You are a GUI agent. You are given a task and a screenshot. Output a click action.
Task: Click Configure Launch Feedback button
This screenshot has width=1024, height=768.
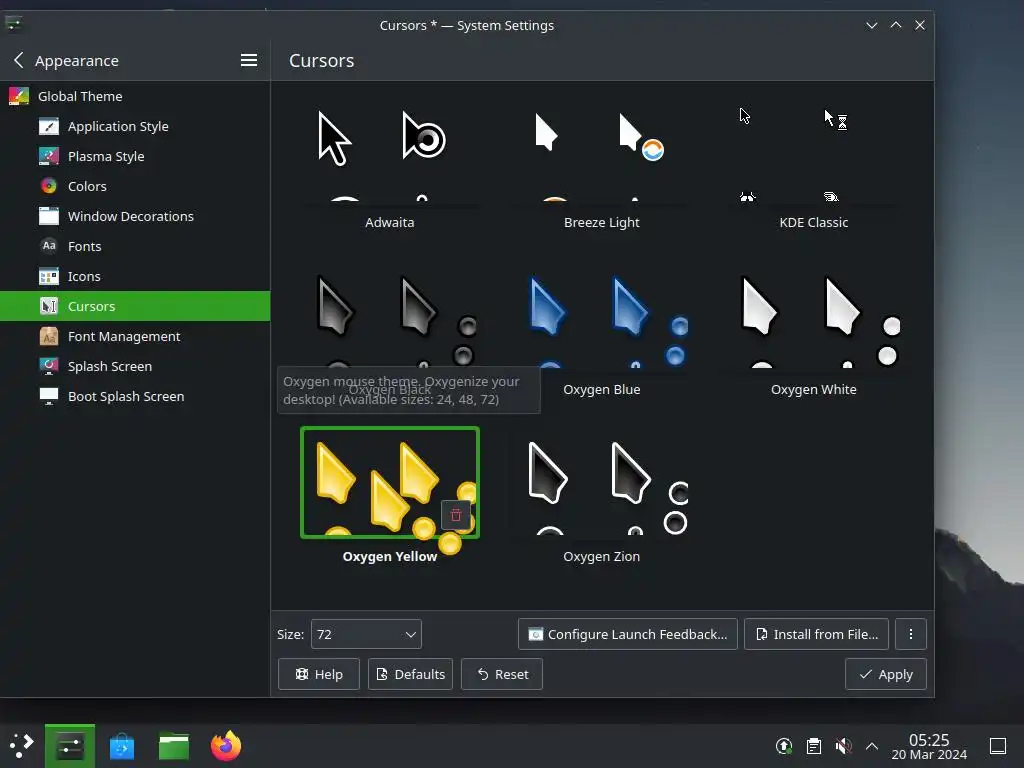tap(628, 634)
